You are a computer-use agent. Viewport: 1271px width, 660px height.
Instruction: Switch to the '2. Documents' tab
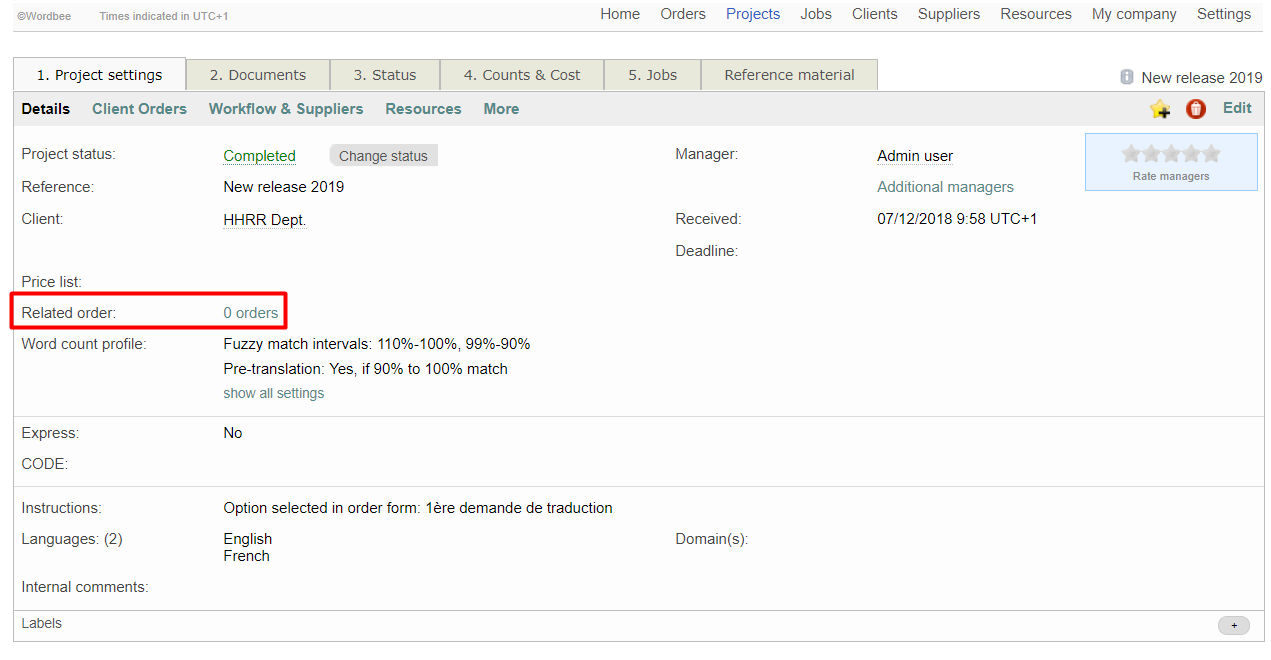tap(258, 75)
